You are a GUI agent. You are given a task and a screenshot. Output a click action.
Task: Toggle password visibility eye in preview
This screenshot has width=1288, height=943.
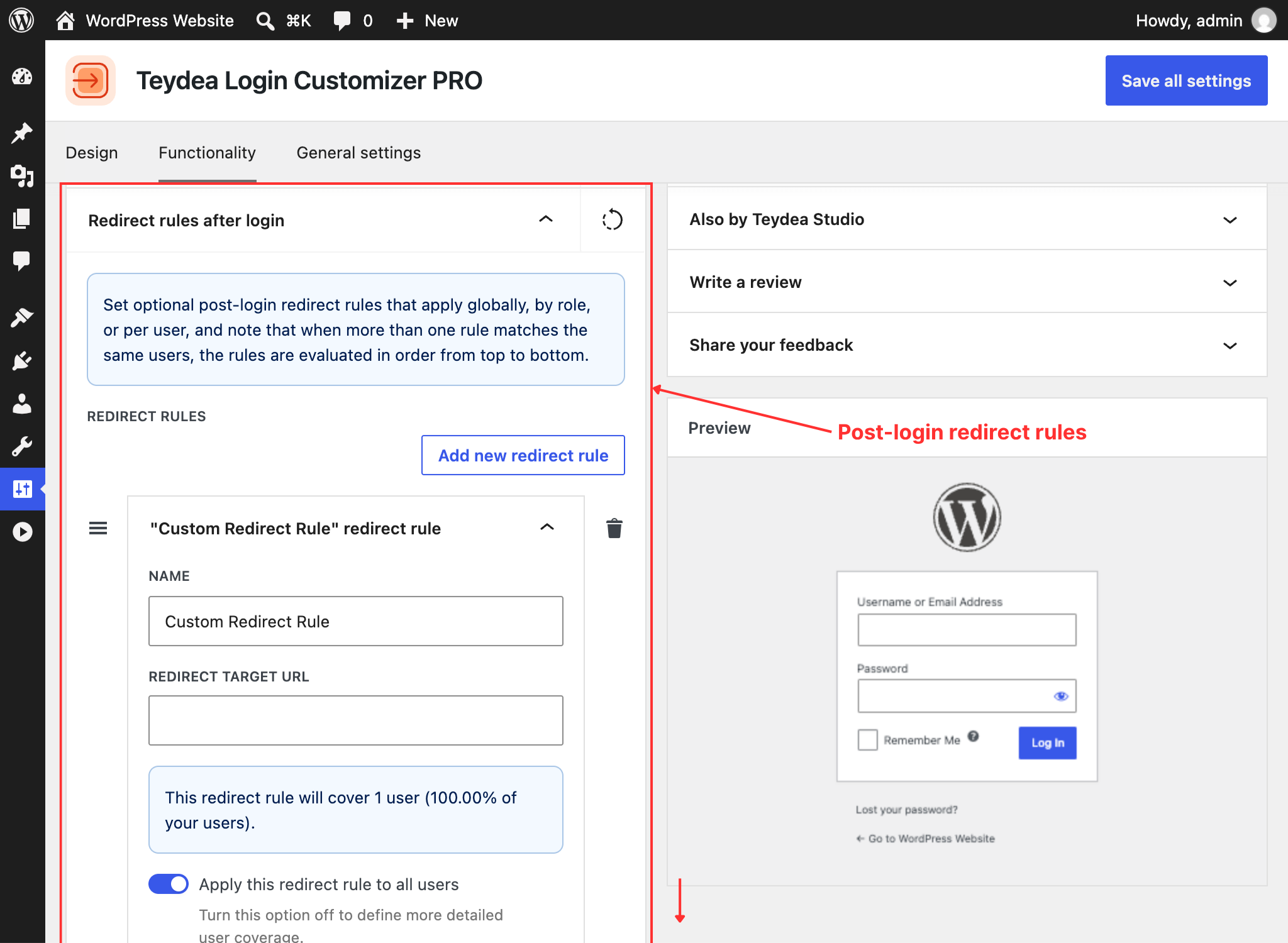click(x=1061, y=696)
